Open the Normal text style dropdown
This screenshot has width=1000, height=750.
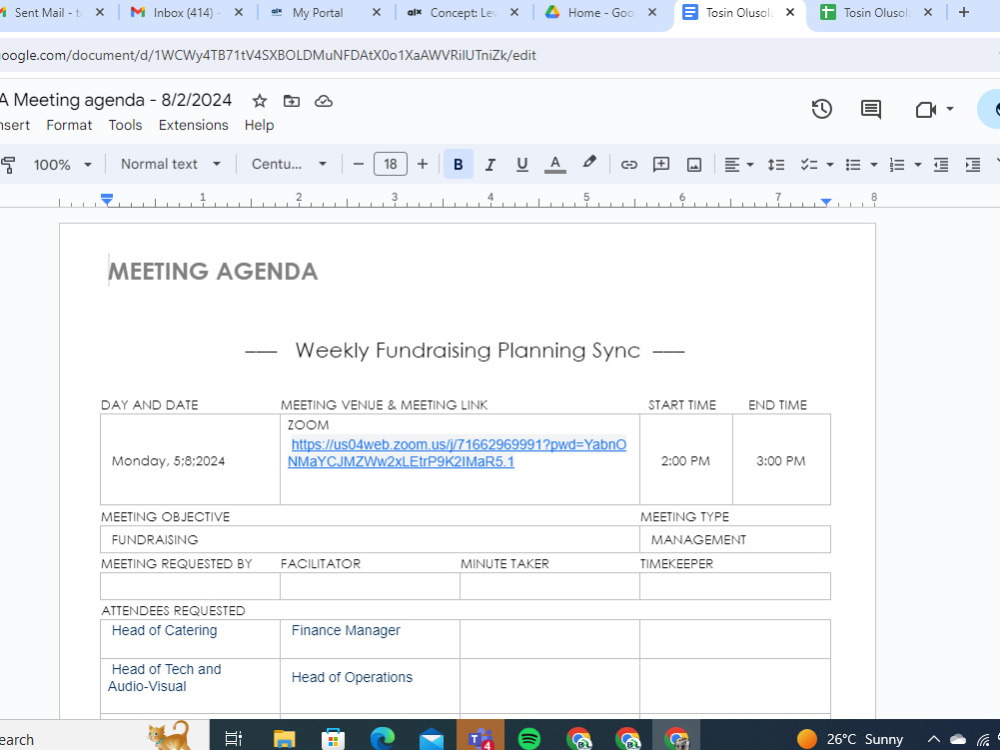(170, 164)
